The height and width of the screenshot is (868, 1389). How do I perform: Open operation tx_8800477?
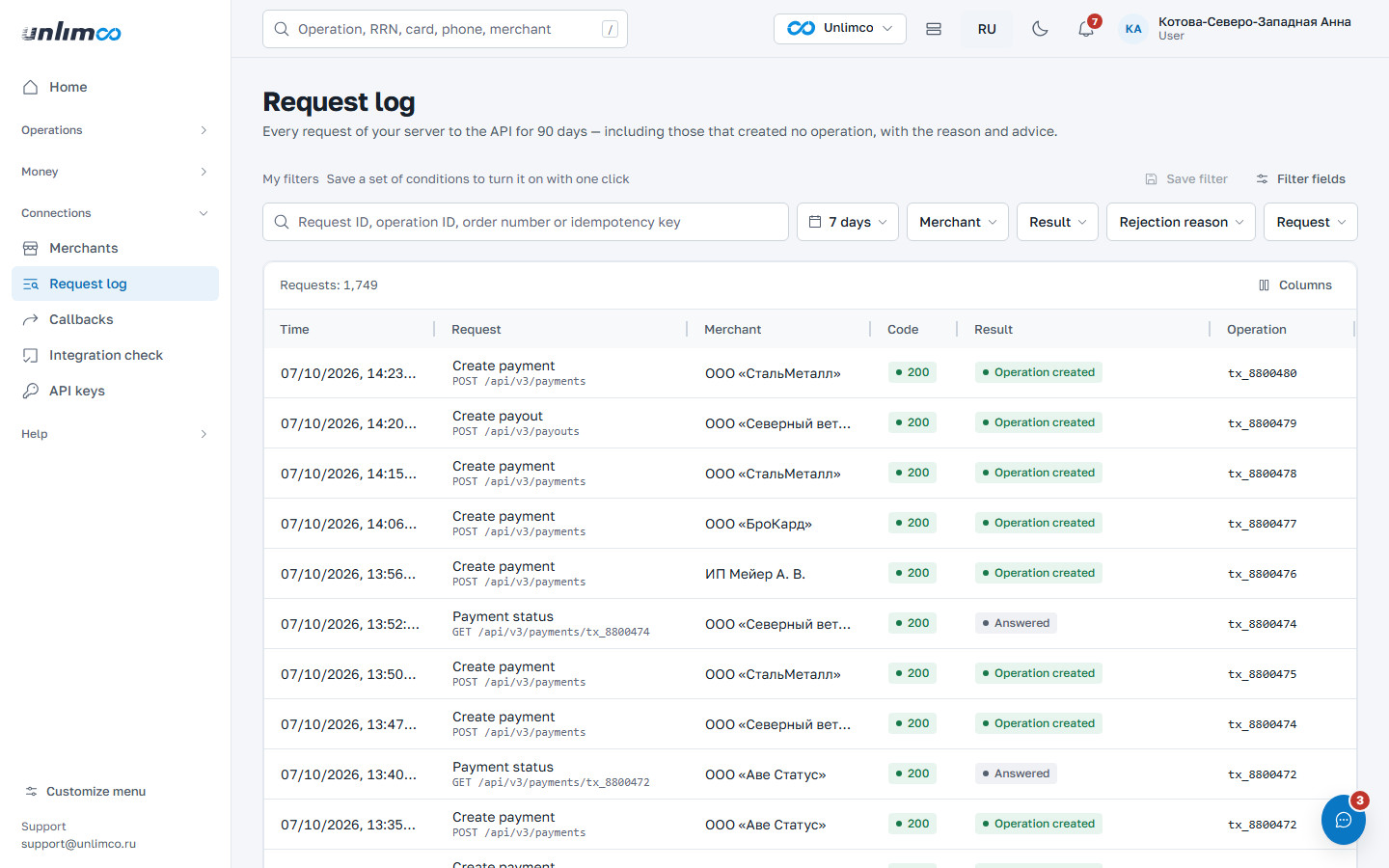[x=1262, y=524]
